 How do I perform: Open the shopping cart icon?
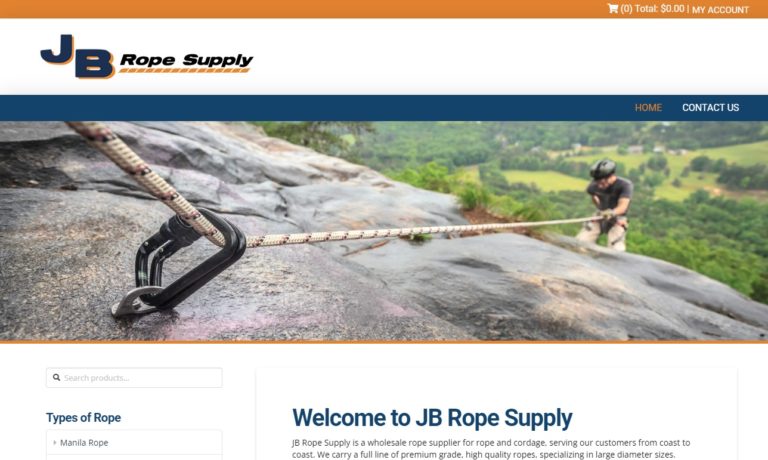pyautogui.click(x=612, y=8)
